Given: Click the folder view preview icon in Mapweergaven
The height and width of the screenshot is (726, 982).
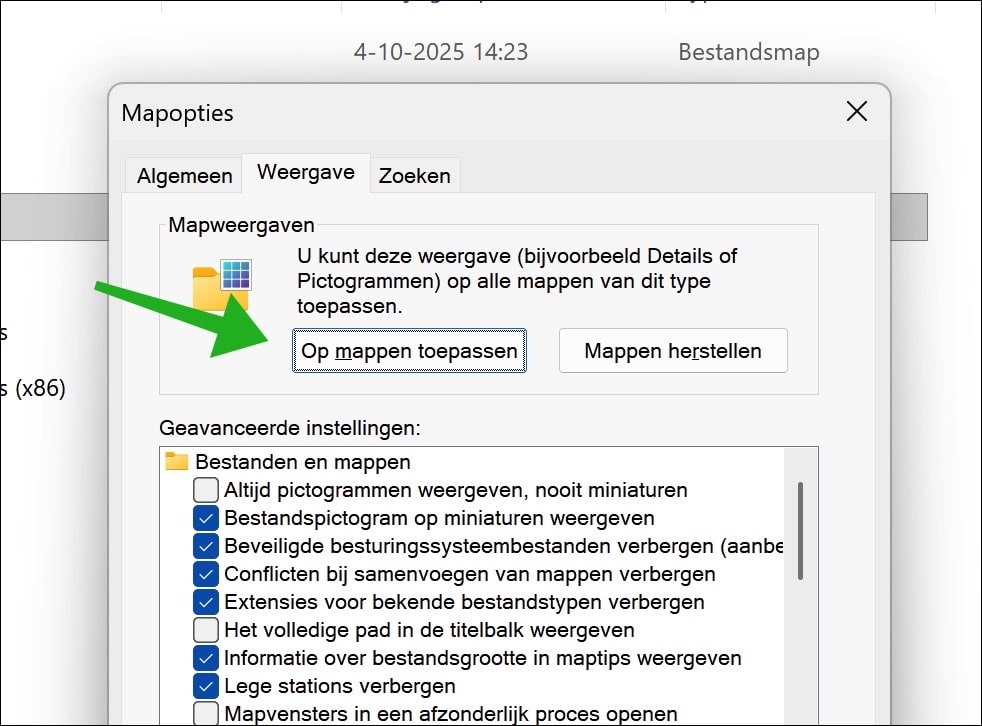Looking at the screenshot, I should tap(220, 279).
